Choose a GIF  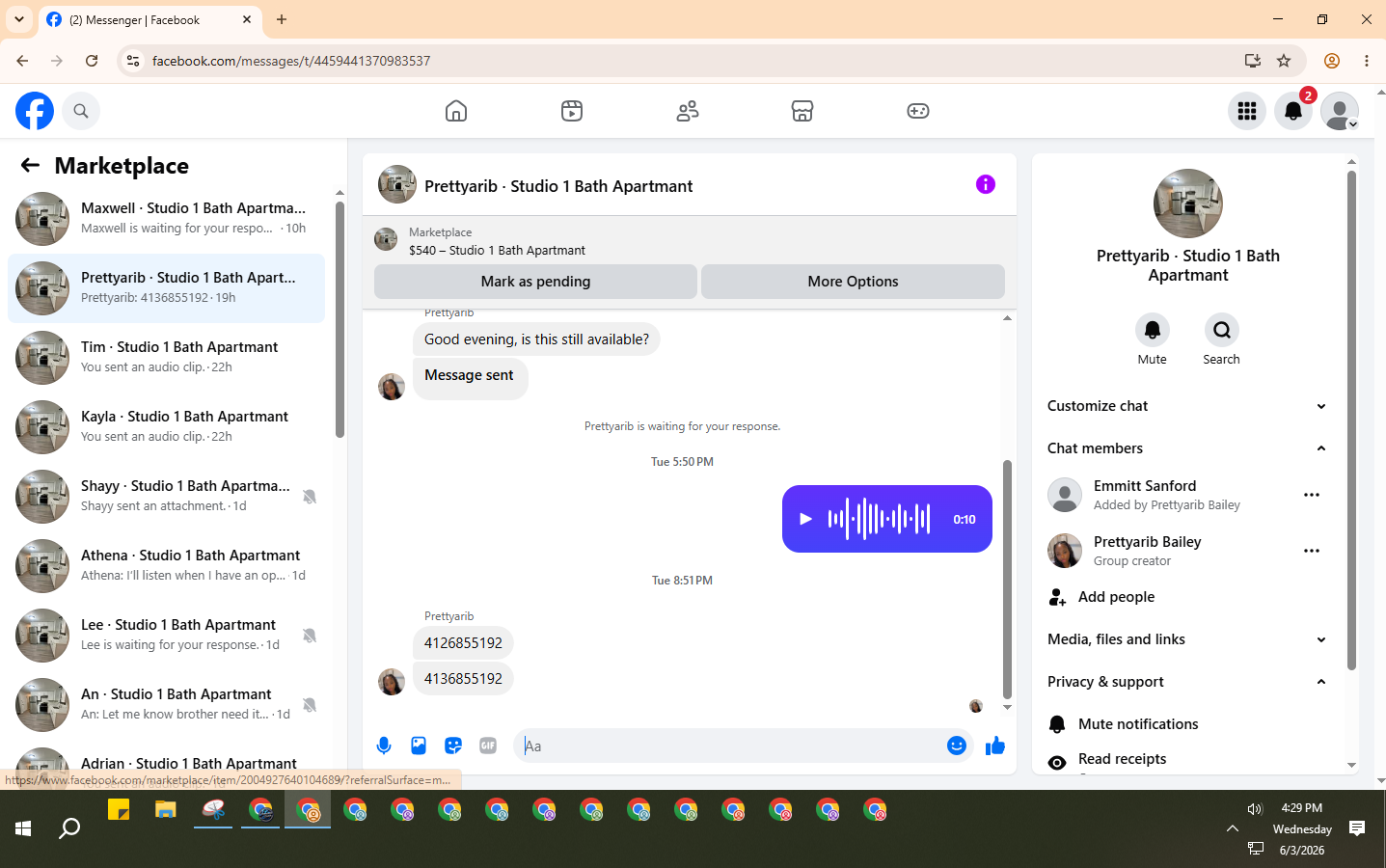point(488,746)
